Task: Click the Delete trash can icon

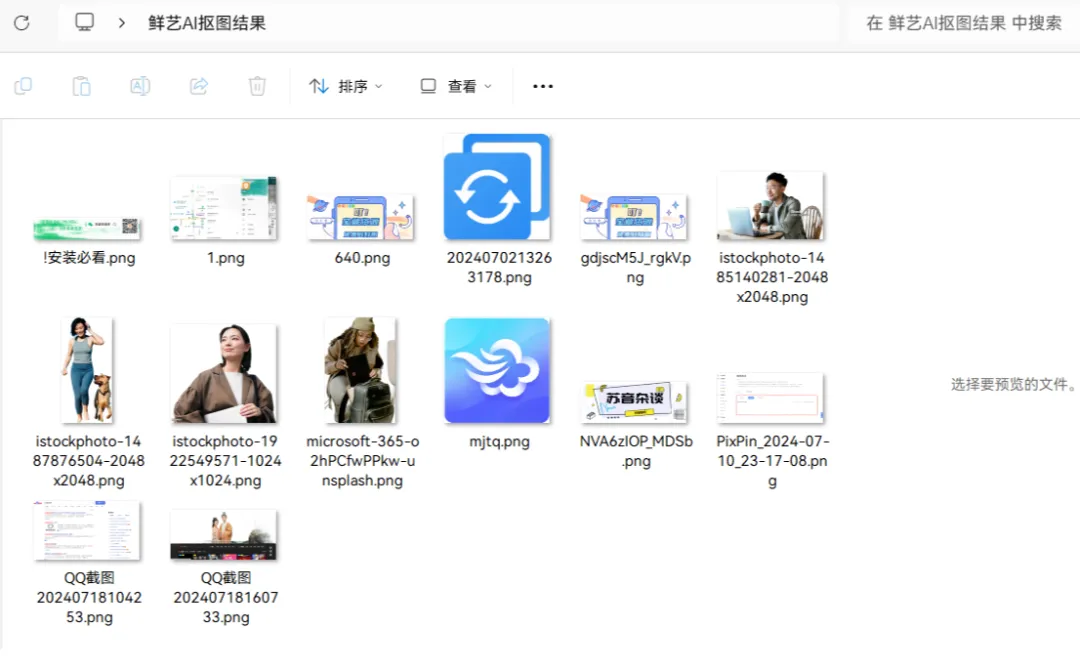Action: 257,86
